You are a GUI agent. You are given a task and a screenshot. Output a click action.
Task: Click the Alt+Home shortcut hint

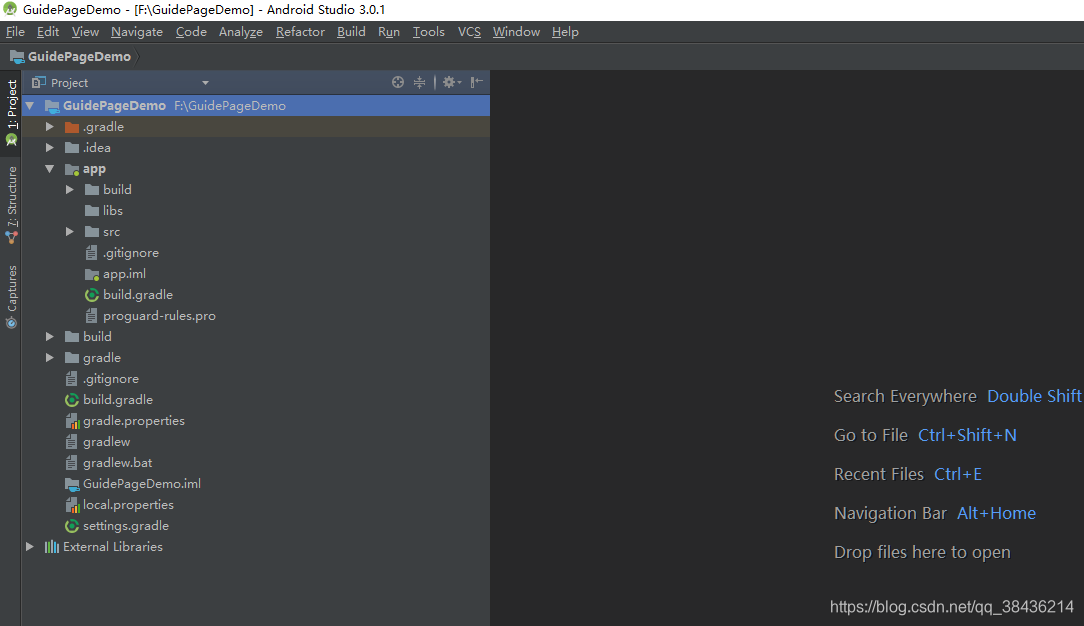(996, 513)
